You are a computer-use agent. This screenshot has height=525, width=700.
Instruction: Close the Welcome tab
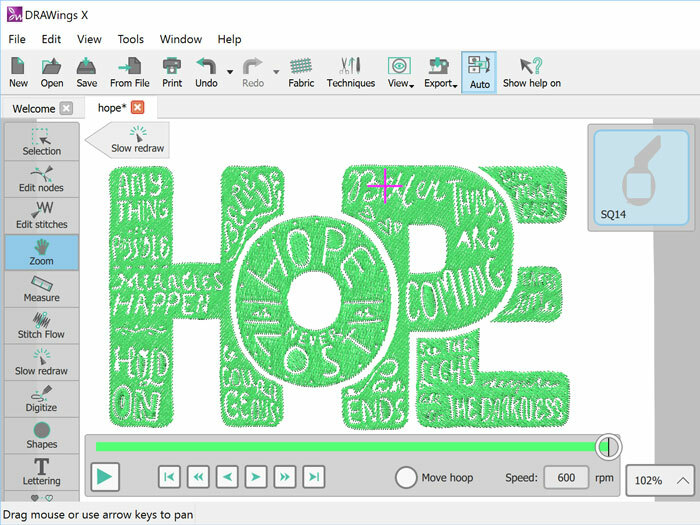click(x=66, y=108)
